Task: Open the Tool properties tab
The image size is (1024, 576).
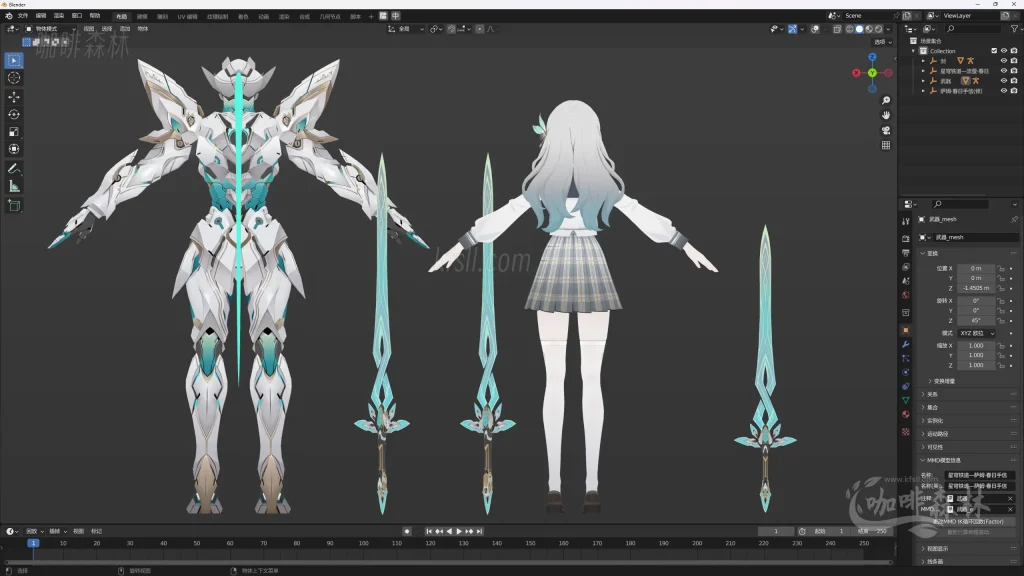Action: tap(906, 221)
